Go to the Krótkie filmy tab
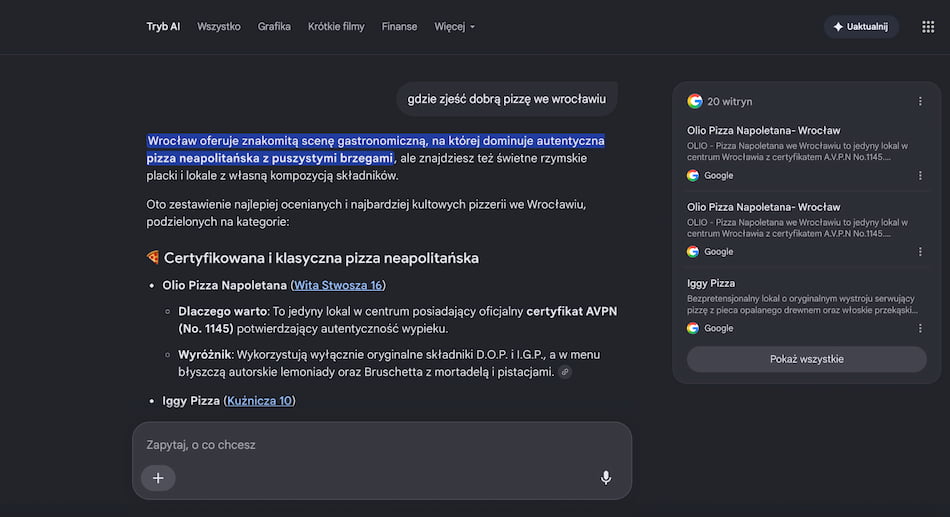Image resolution: width=950 pixels, height=517 pixels. (x=336, y=27)
